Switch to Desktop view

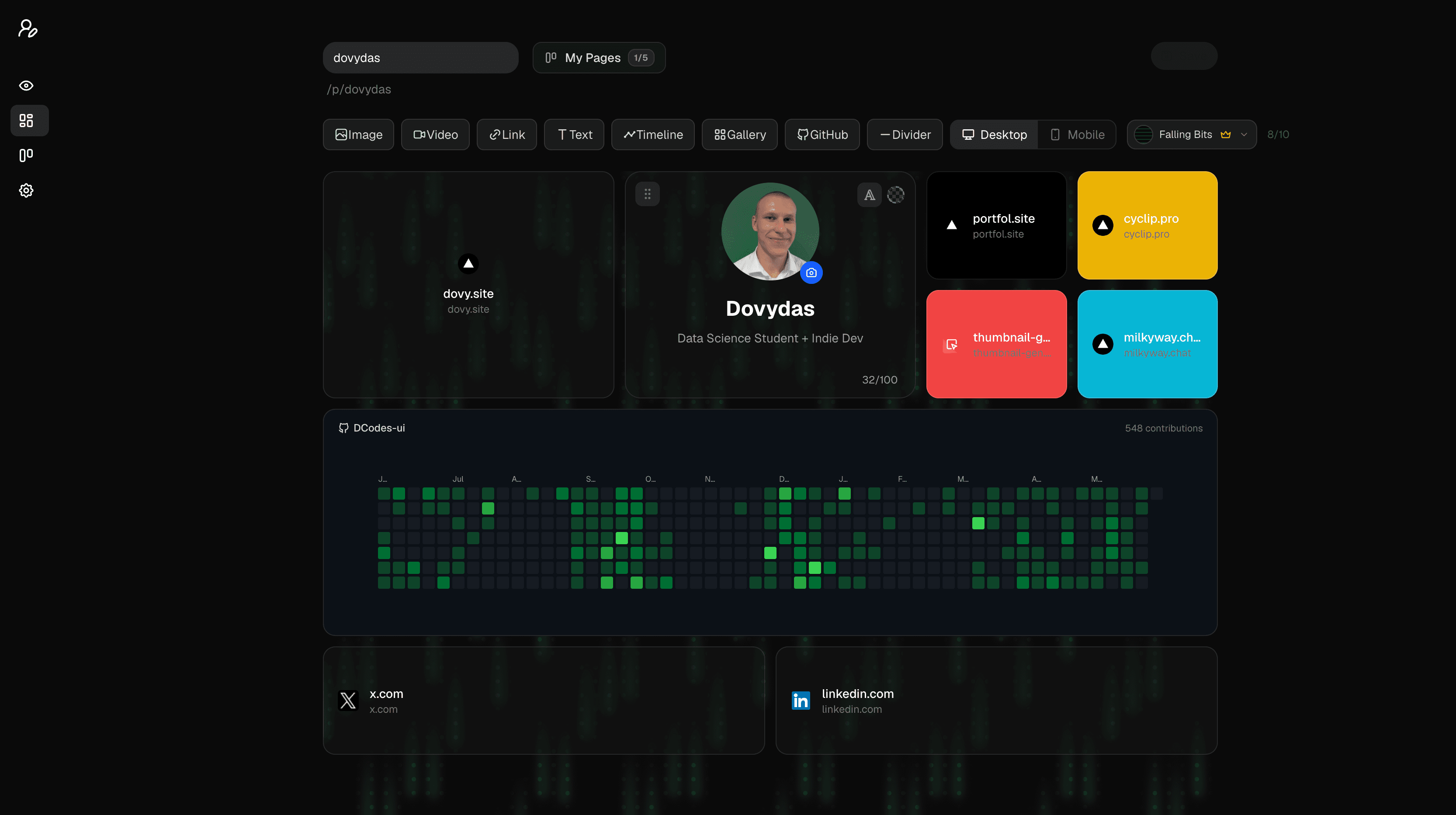[x=994, y=135]
